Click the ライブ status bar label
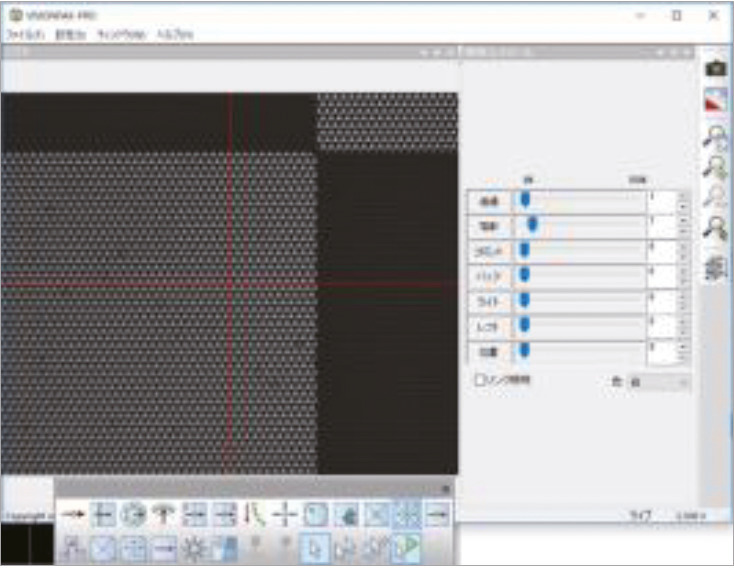The image size is (734, 568). pos(640,516)
